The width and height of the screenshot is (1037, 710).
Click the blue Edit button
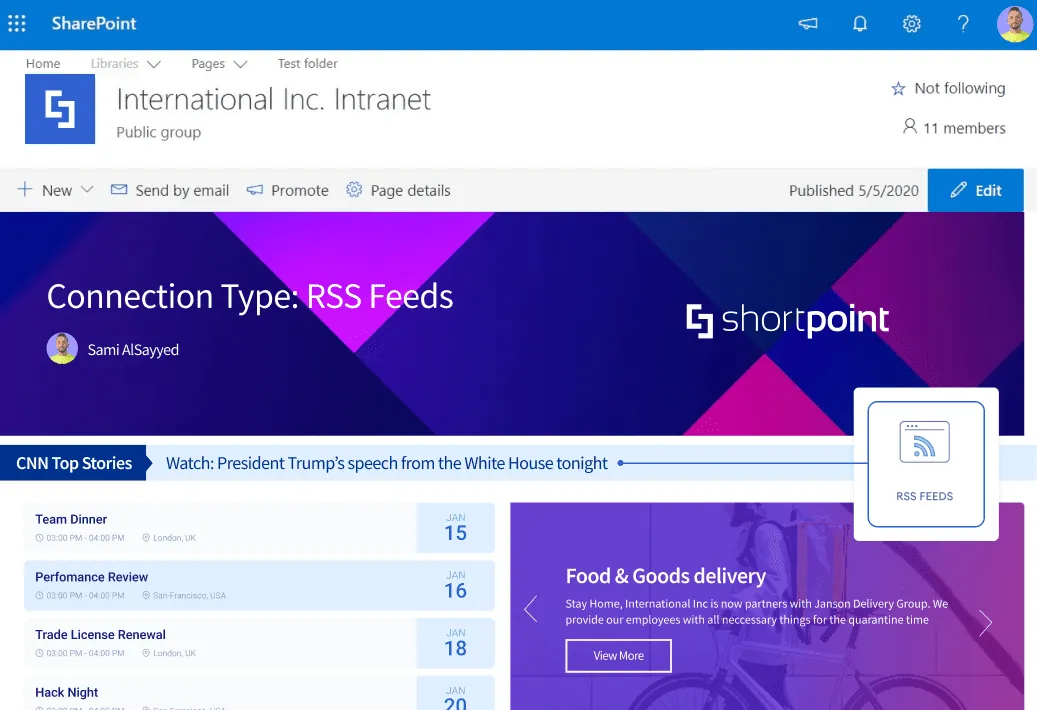point(975,190)
